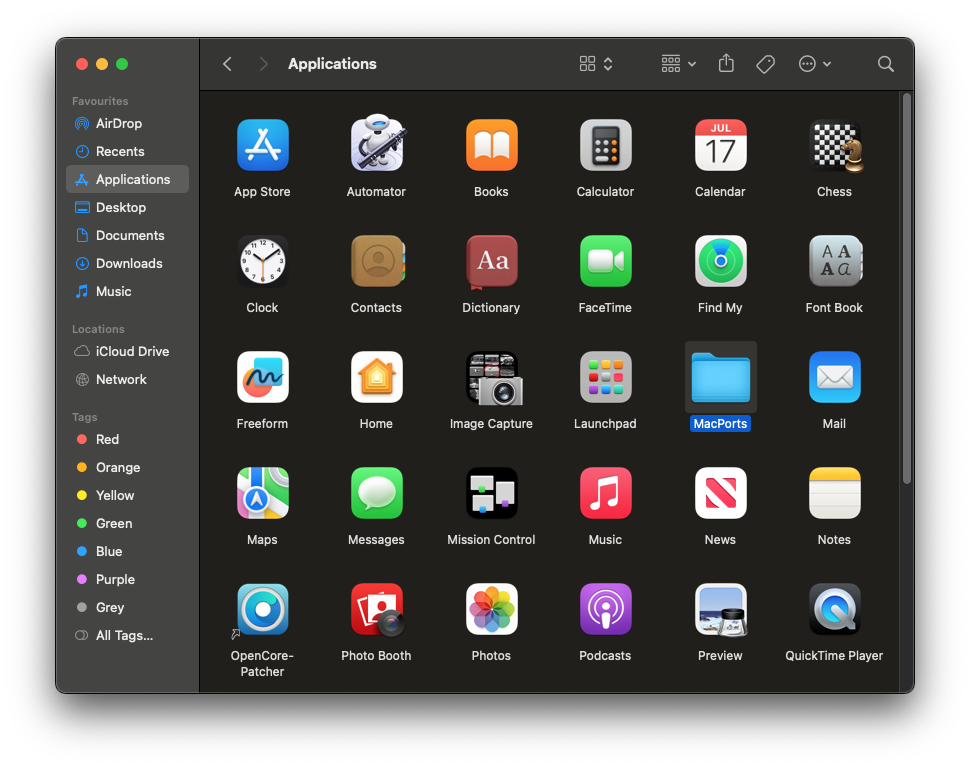The image size is (970, 767).
Task: Open the App Store
Action: (x=262, y=145)
